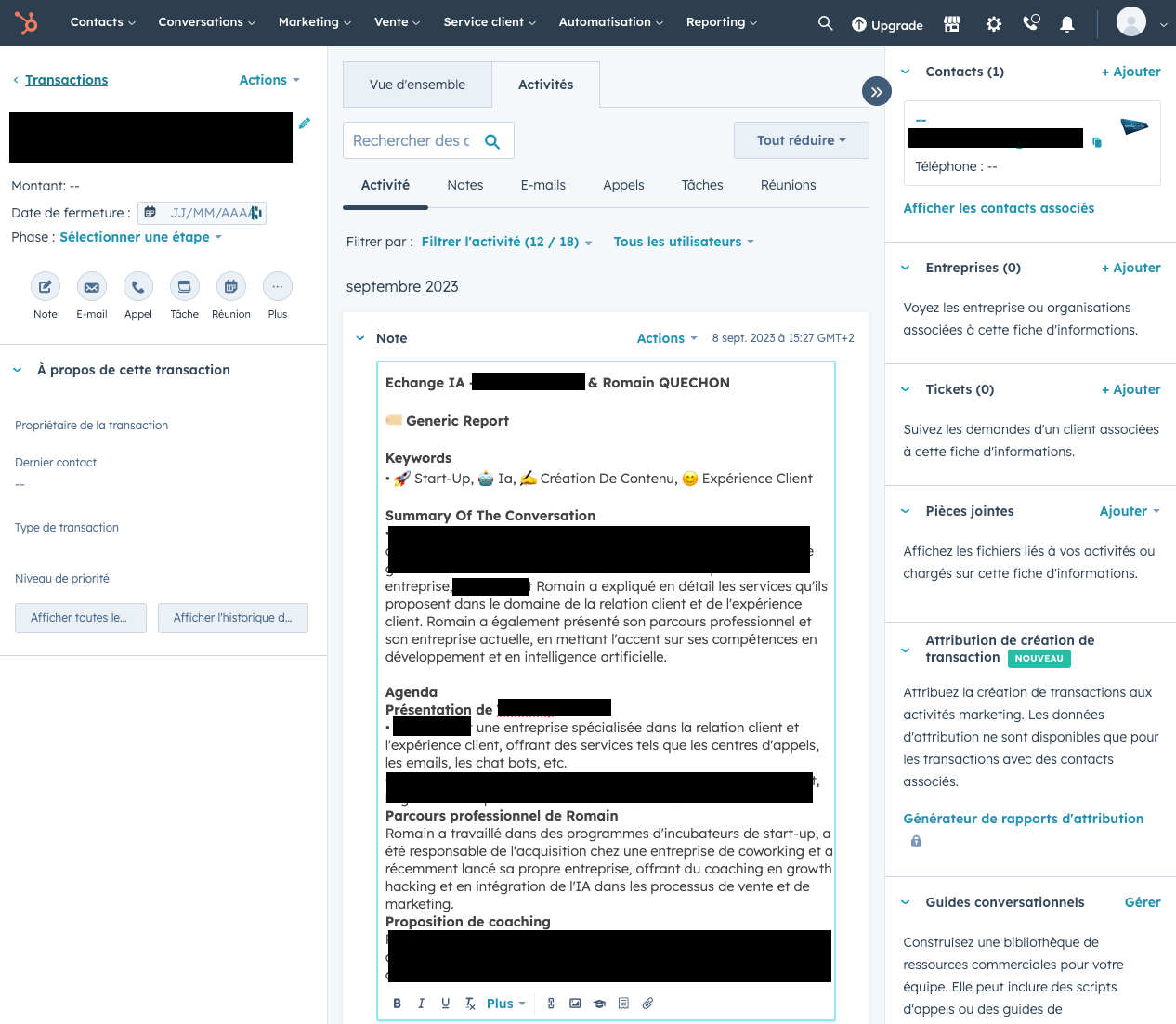Switch to the Vue d'ensemble tab
Image resolution: width=1176 pixels, height=1024 pixels.
417,84
